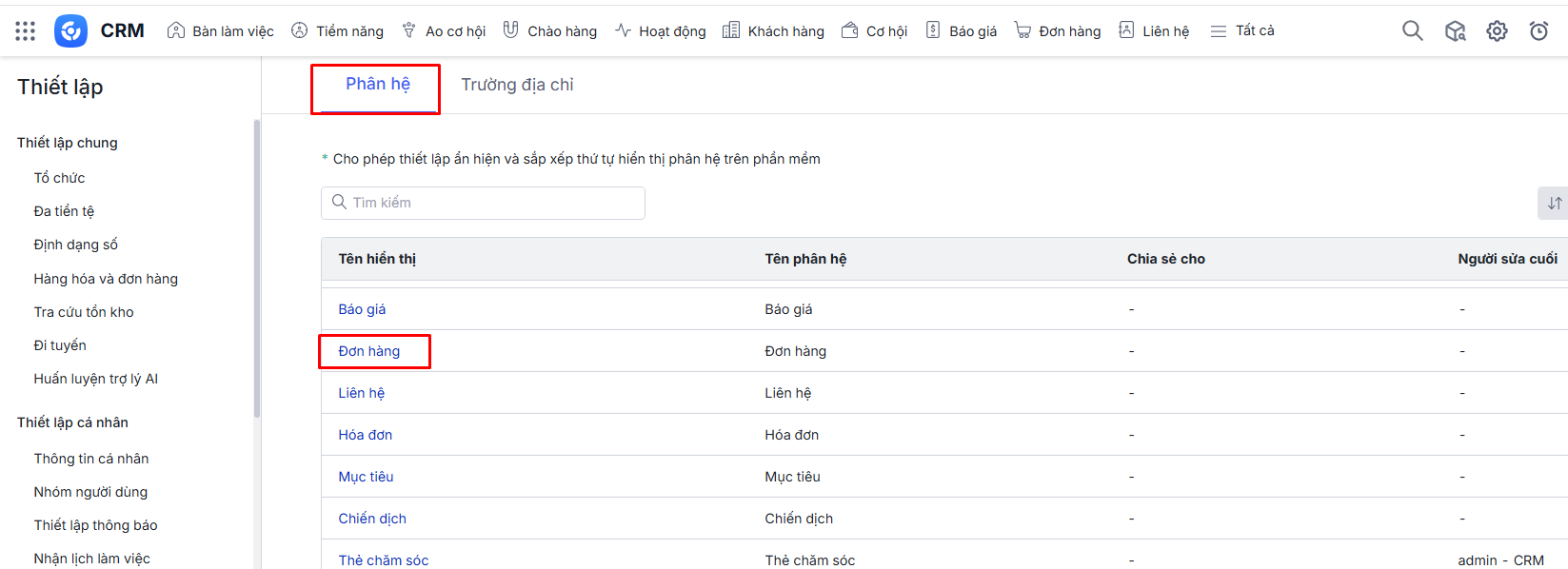This screenshot has height=569, width=1568.
Task: Click Hóa đơn cell in Tên phân hệ
Action: click(792, 435)
